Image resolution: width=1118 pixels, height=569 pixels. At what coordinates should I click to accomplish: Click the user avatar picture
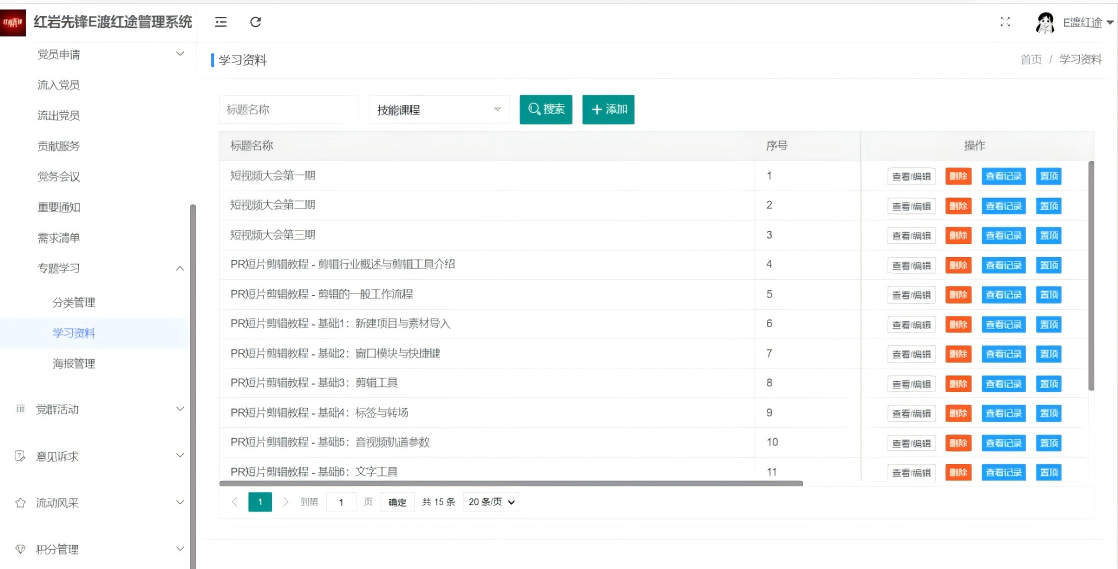pyautogui.click(x=1045, y=23)
